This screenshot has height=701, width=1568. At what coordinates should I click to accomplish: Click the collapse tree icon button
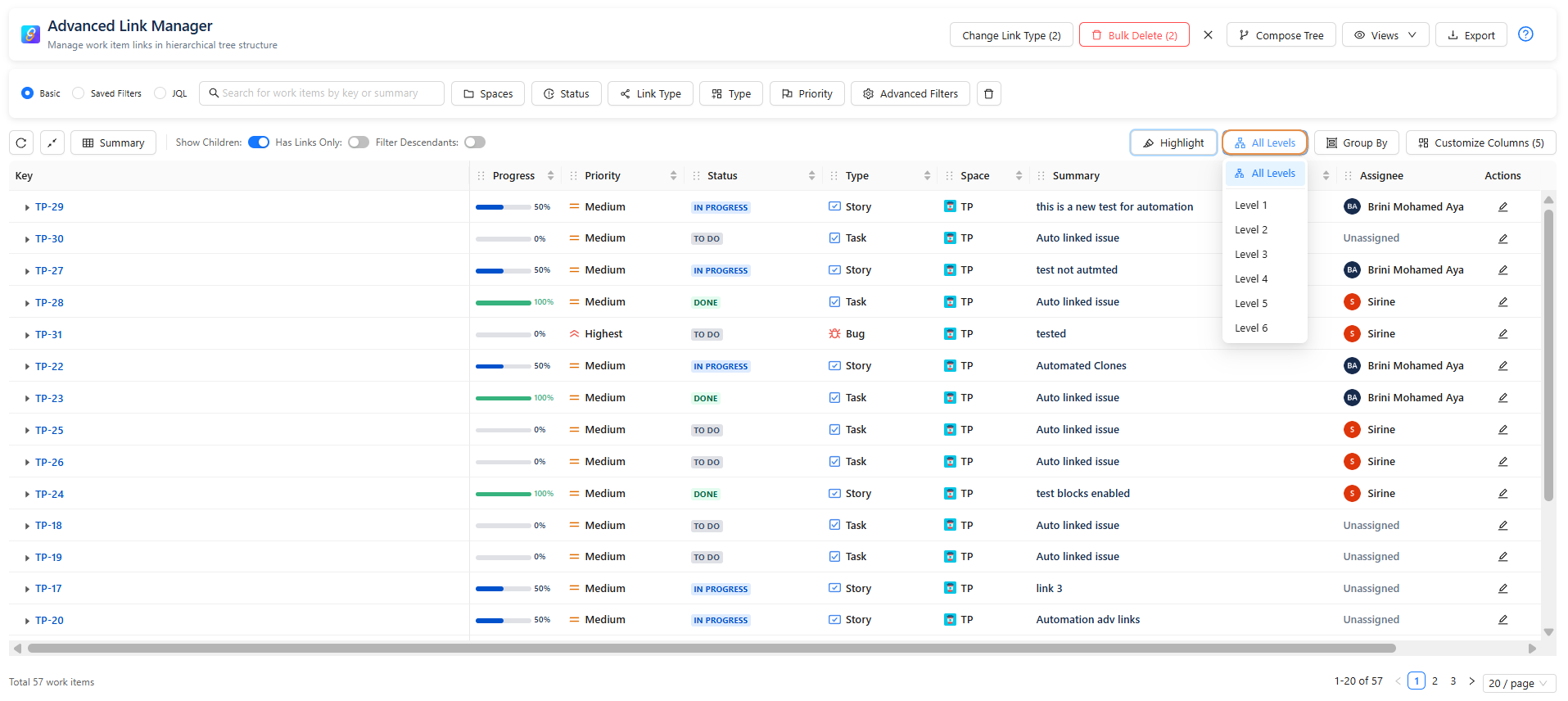(x=52, y=142)
